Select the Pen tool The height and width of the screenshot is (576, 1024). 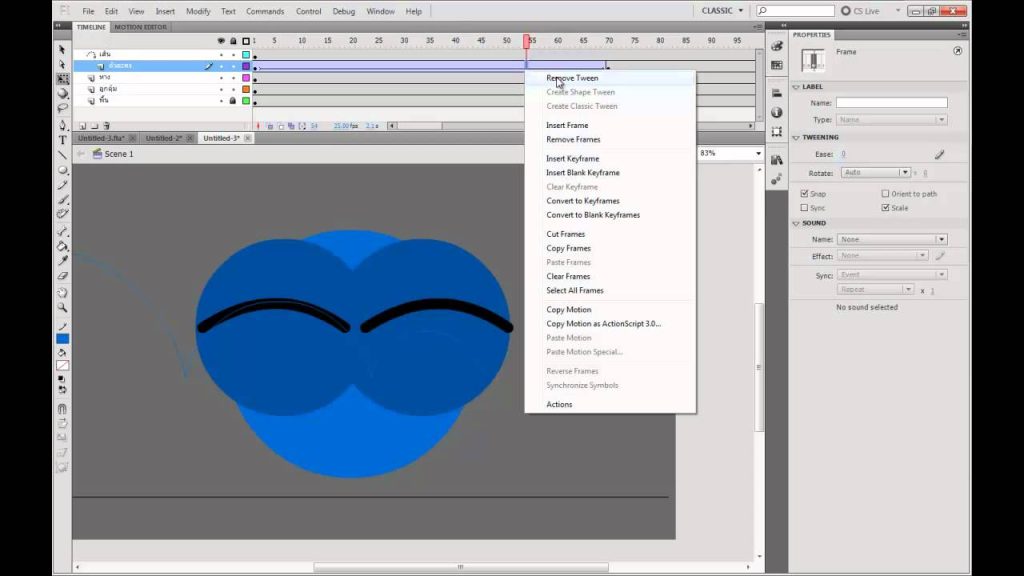tap(62, 125)
